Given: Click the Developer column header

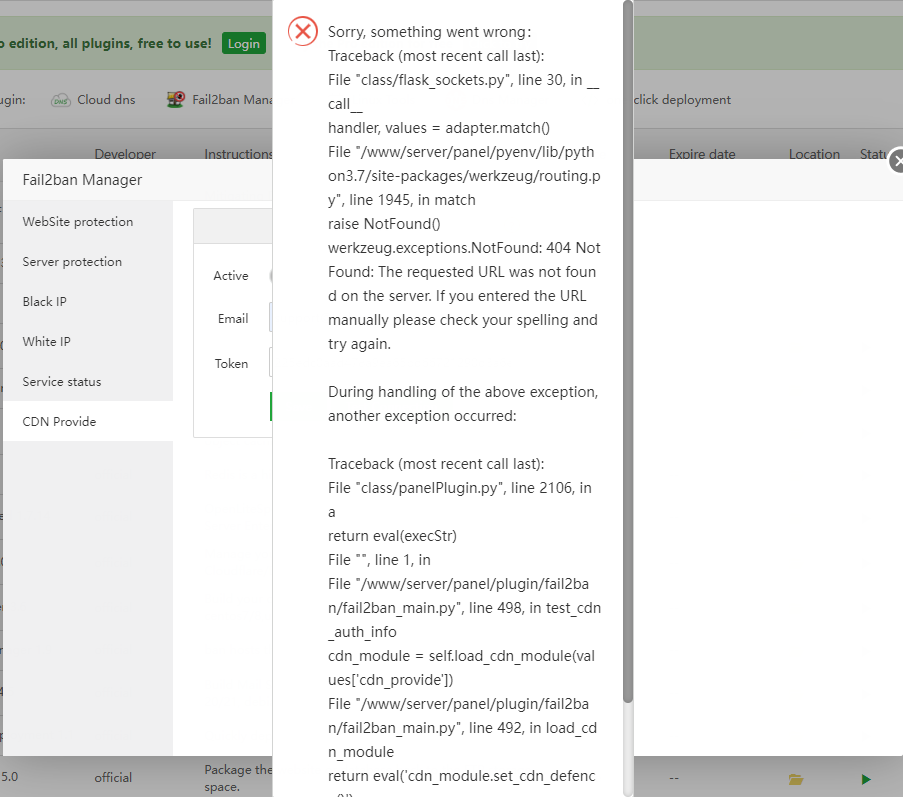Looking at the screenshot, I should [x=125, y=154].
